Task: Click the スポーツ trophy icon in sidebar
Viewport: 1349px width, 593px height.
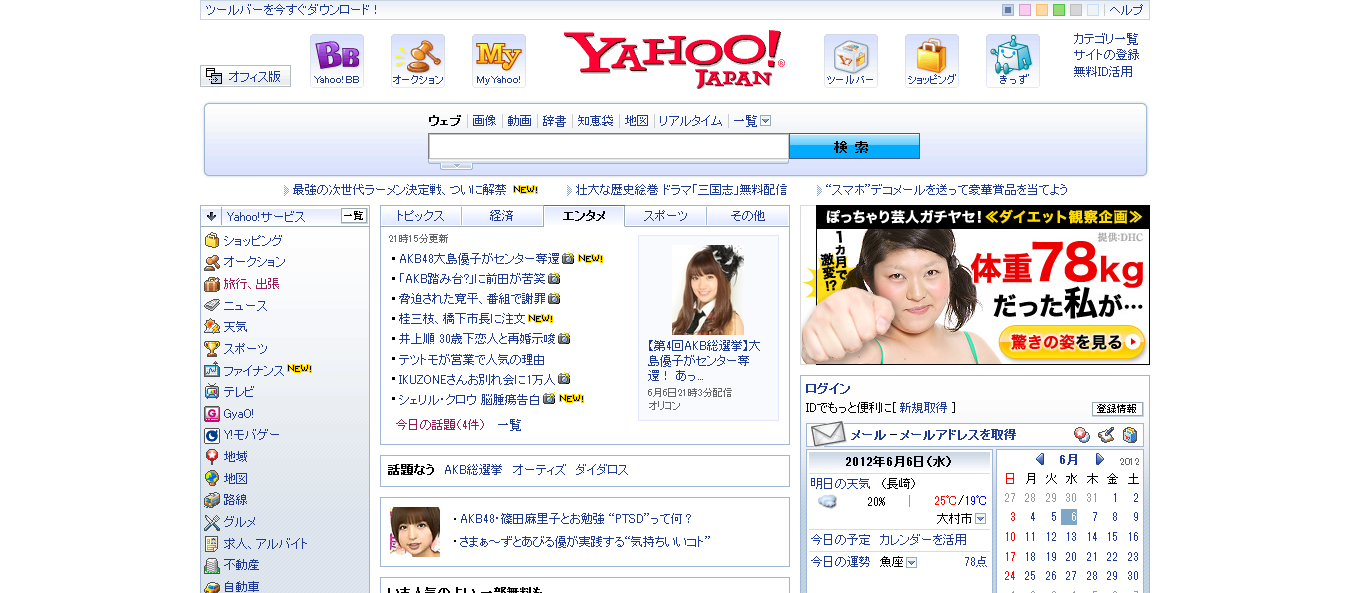Action: point(212,349)
